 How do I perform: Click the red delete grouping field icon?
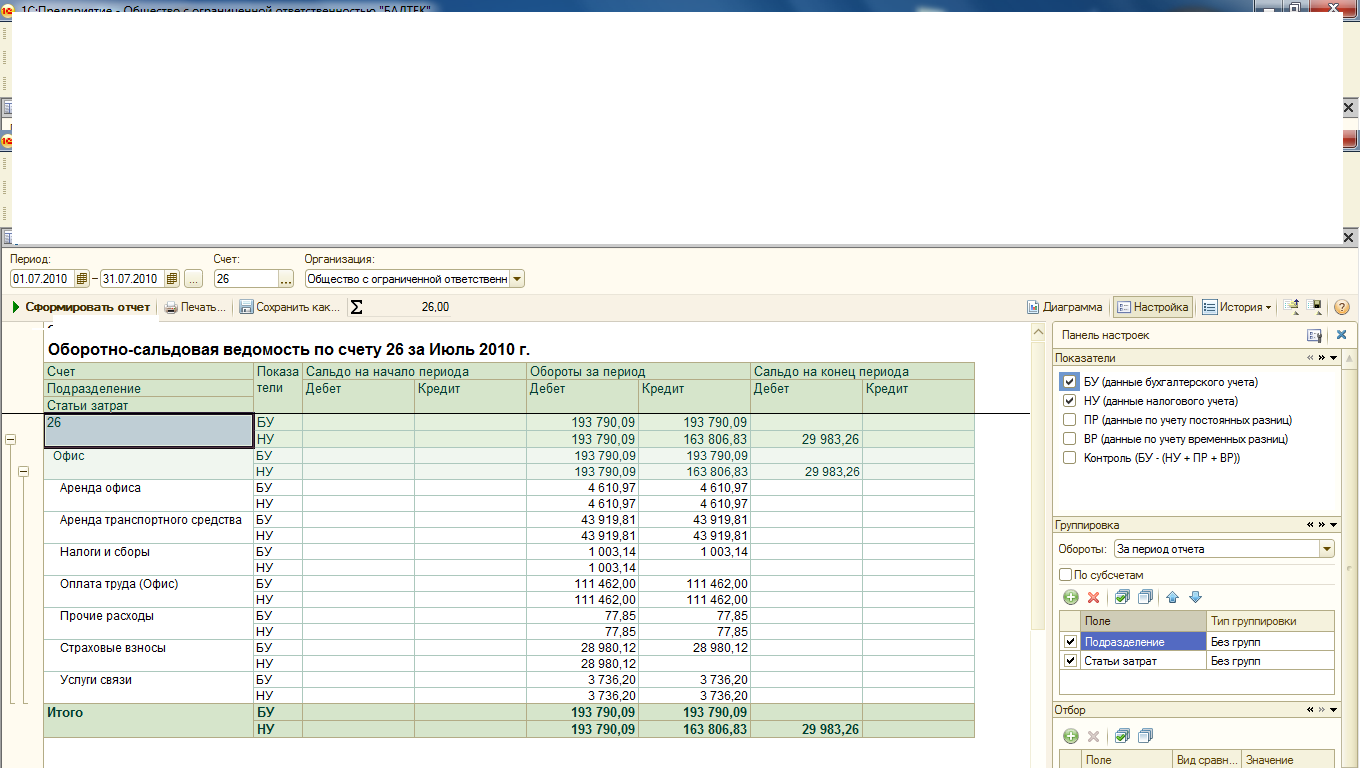coord(1093,597)
